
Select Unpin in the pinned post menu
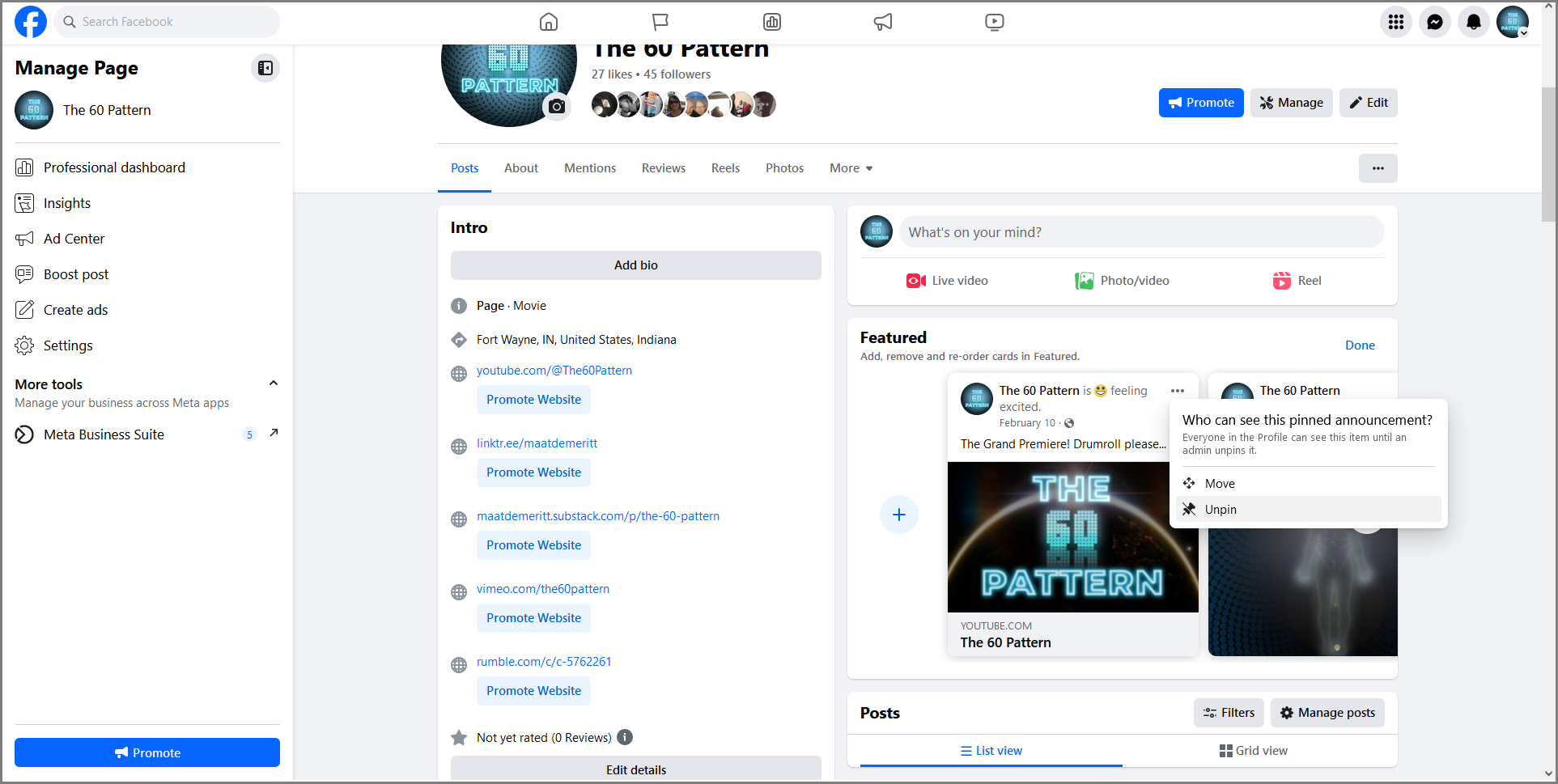point(1309,509)
